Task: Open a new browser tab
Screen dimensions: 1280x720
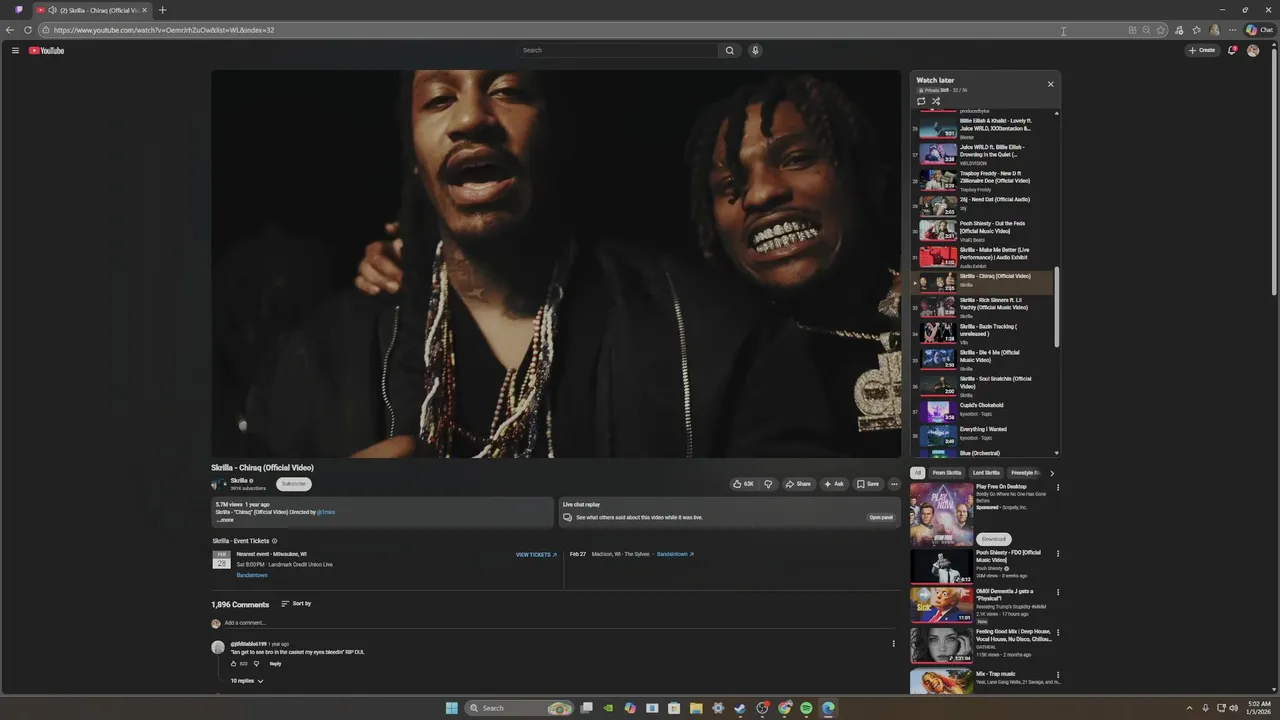Action: click(x=162, y=10)
